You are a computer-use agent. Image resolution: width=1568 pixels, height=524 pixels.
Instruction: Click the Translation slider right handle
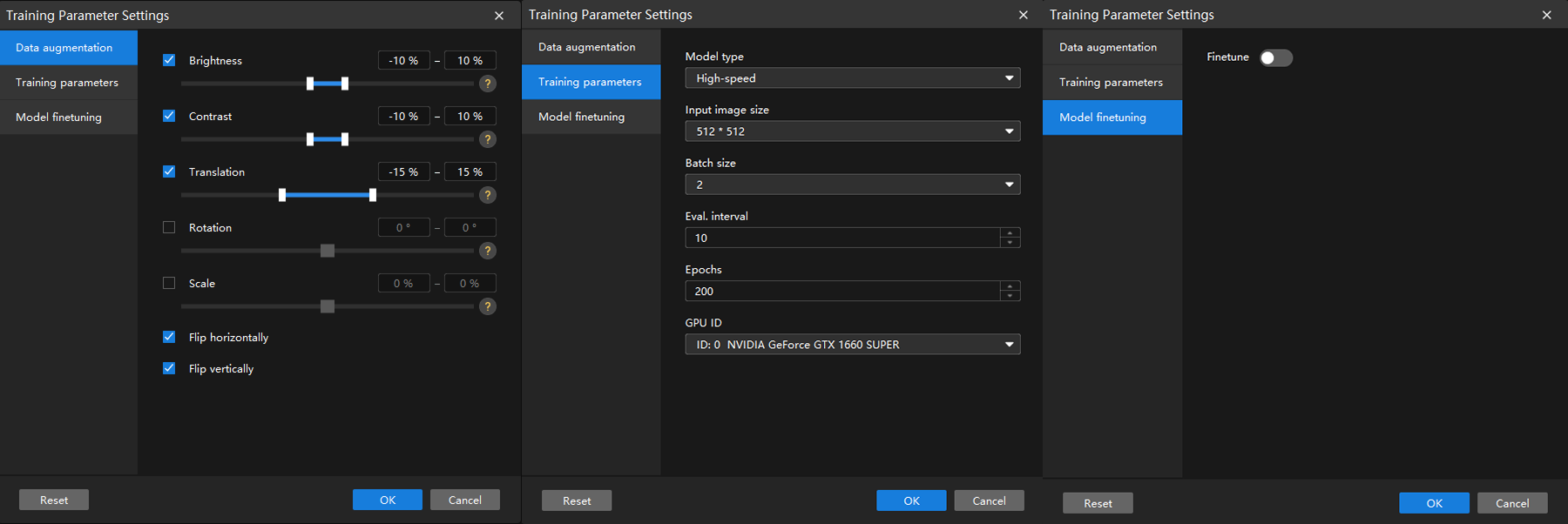coord(373,195)
